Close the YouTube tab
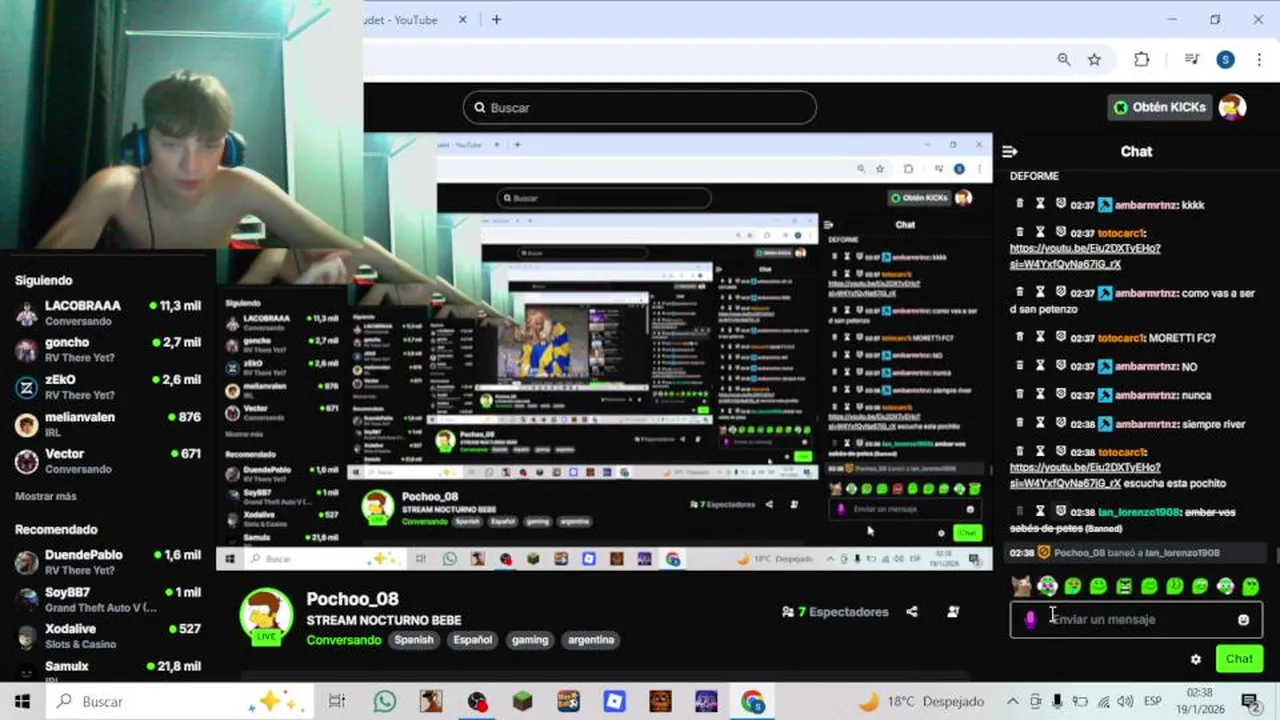 click(463, 20)
